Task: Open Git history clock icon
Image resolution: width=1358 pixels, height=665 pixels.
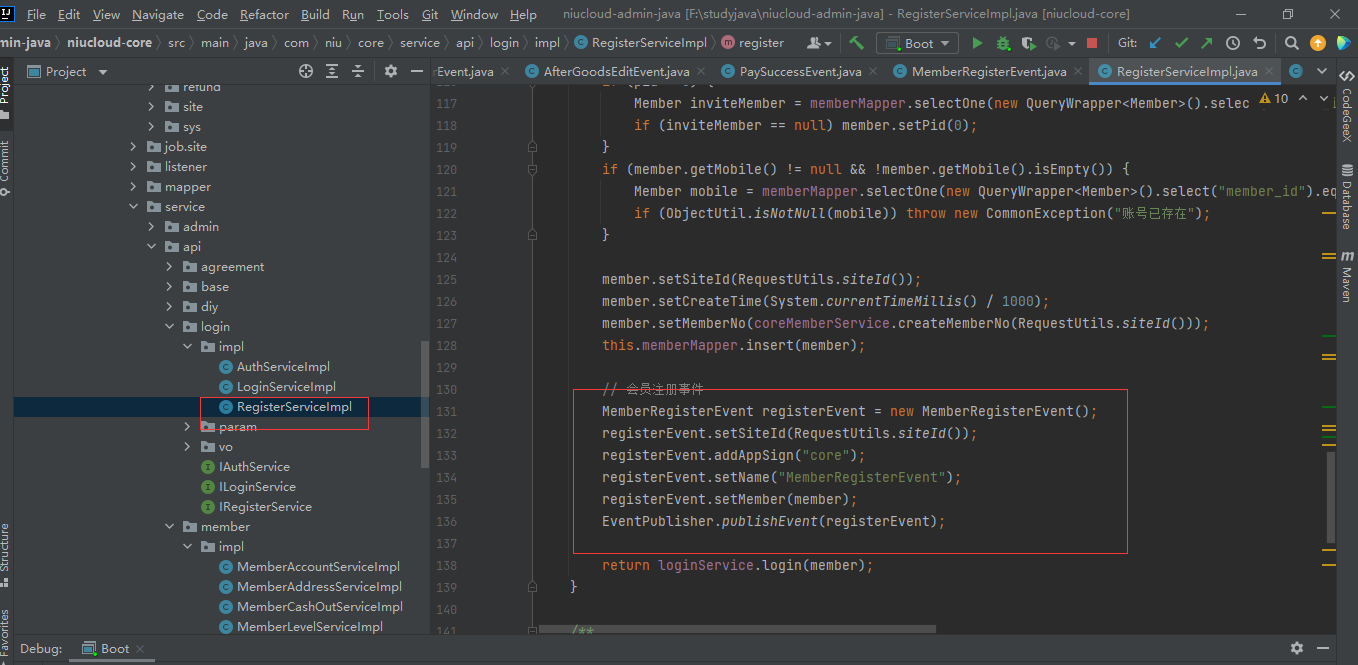Action: tap(1233, 43)
